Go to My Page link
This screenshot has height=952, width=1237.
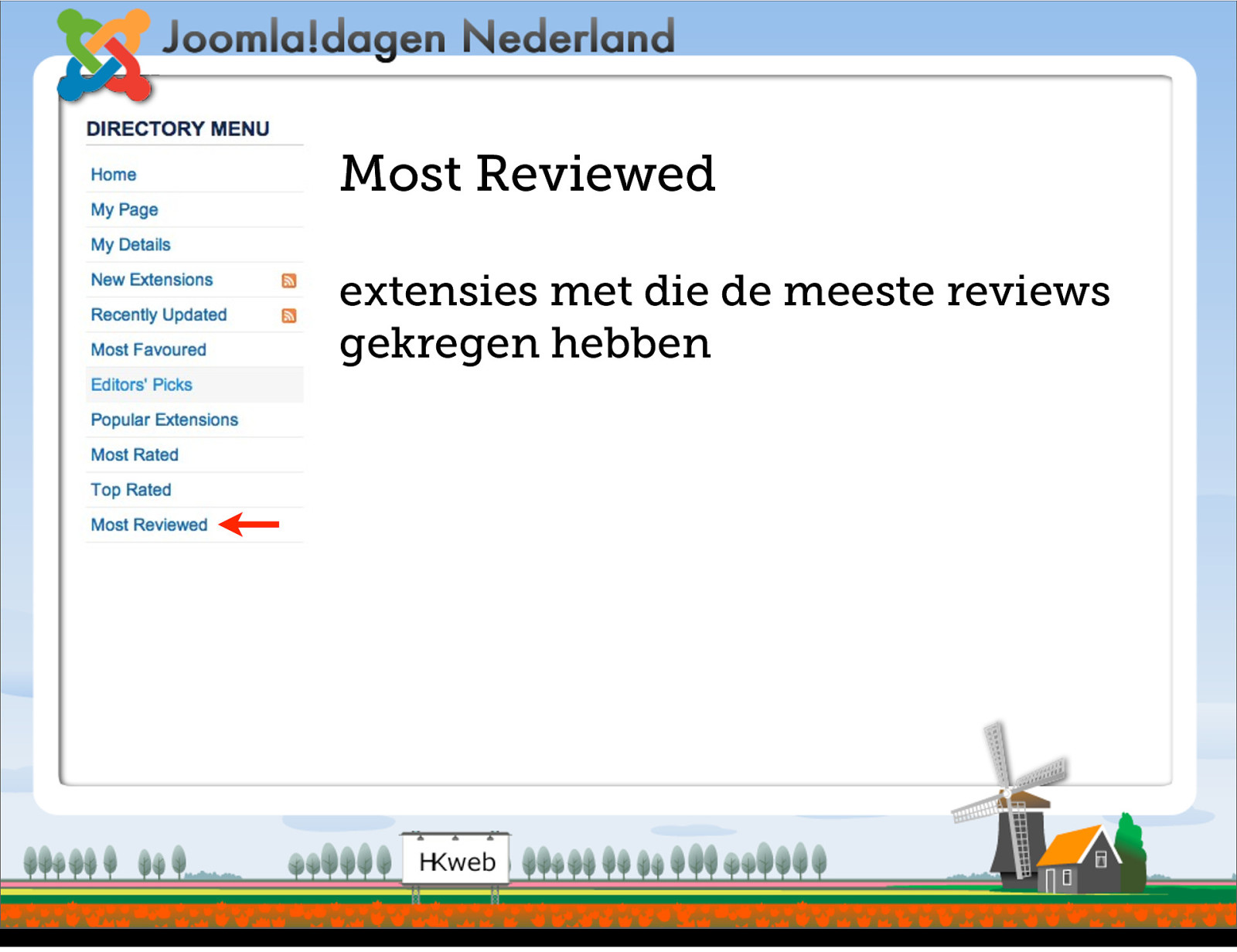coord(124,210)
